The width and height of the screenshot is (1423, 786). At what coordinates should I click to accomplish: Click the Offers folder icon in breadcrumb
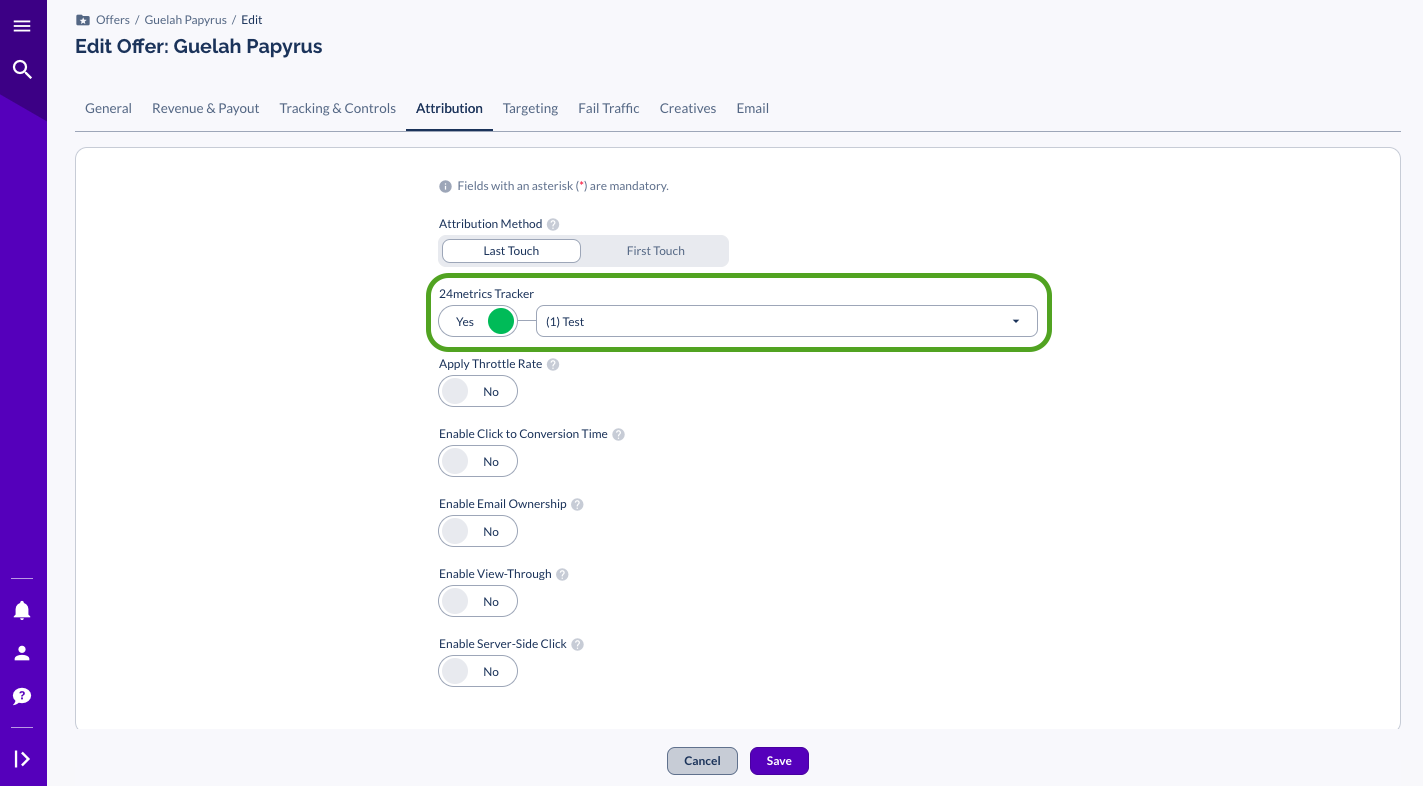(83, 20)
